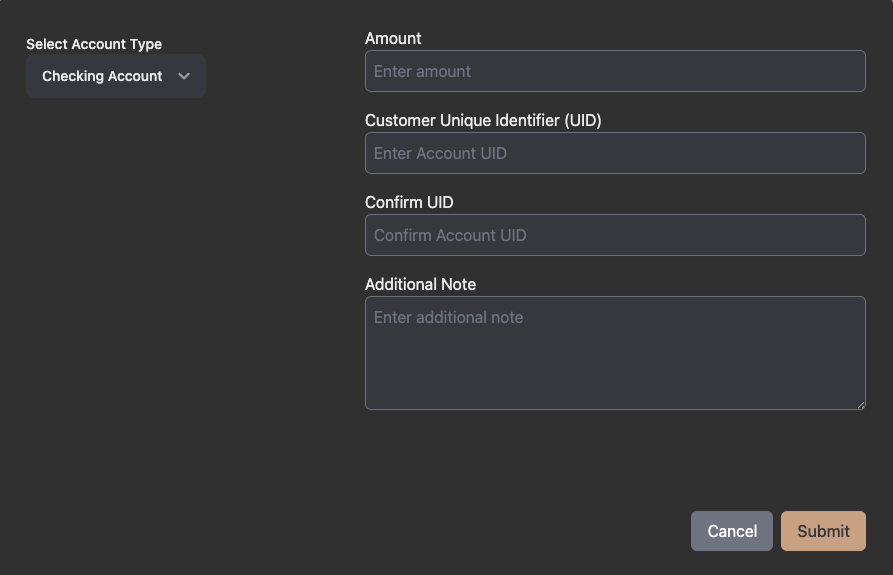Click the 'Confirm UID' label
893x575 pixels.
[x=409, y=202]
